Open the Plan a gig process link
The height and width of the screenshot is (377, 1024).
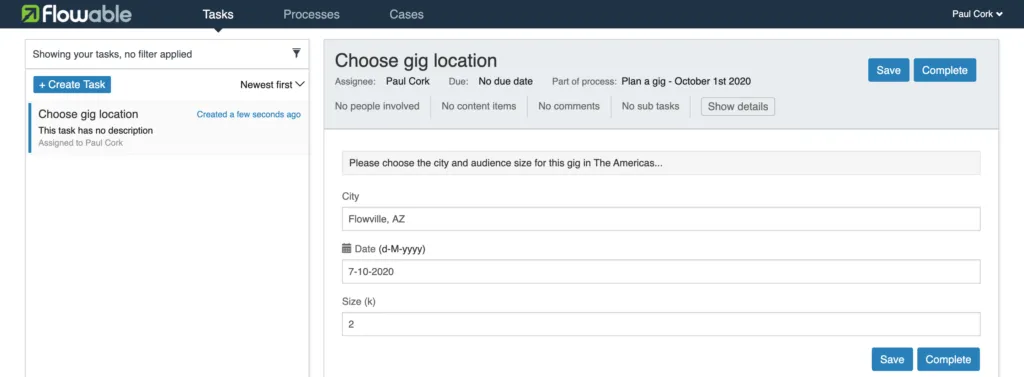click(686, 82)
